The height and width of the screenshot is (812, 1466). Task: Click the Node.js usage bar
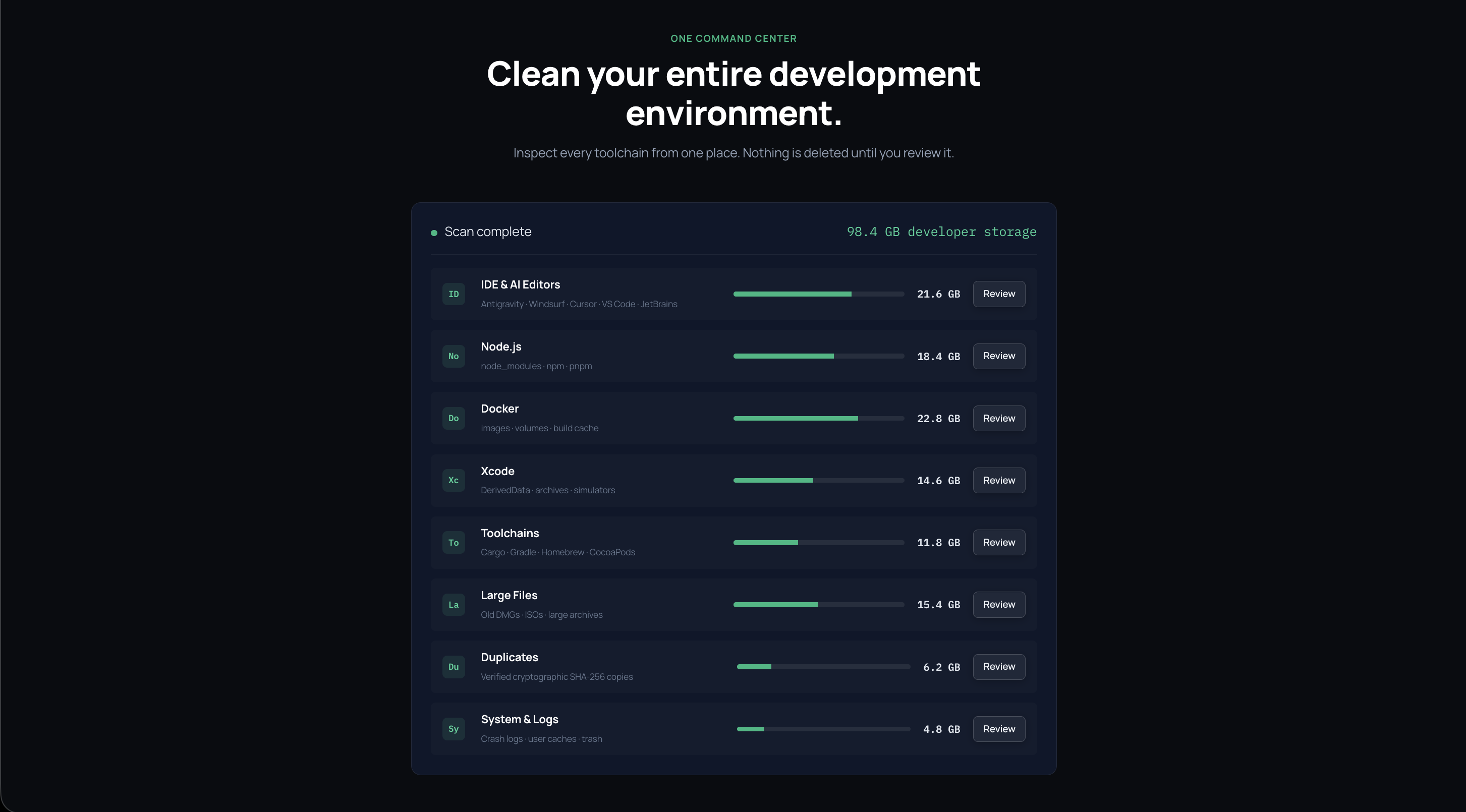(x=819, y=356)
